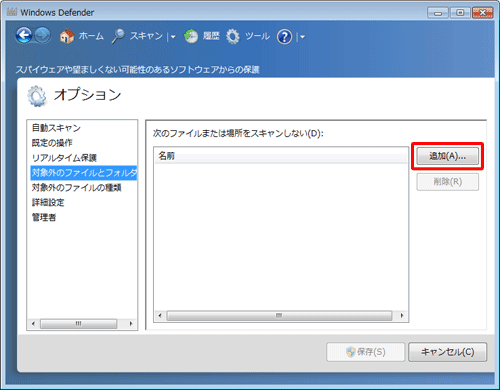Open the ツール toolbar label
The height and width of the screenshot is (390, 500).
[257, 36]
